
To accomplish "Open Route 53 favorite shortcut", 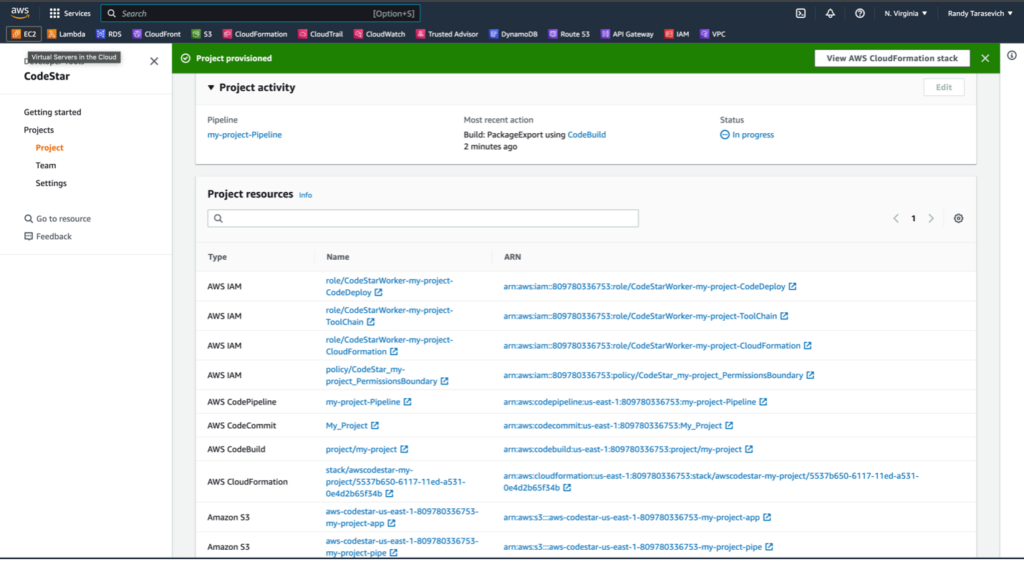I will click(569, 34).
